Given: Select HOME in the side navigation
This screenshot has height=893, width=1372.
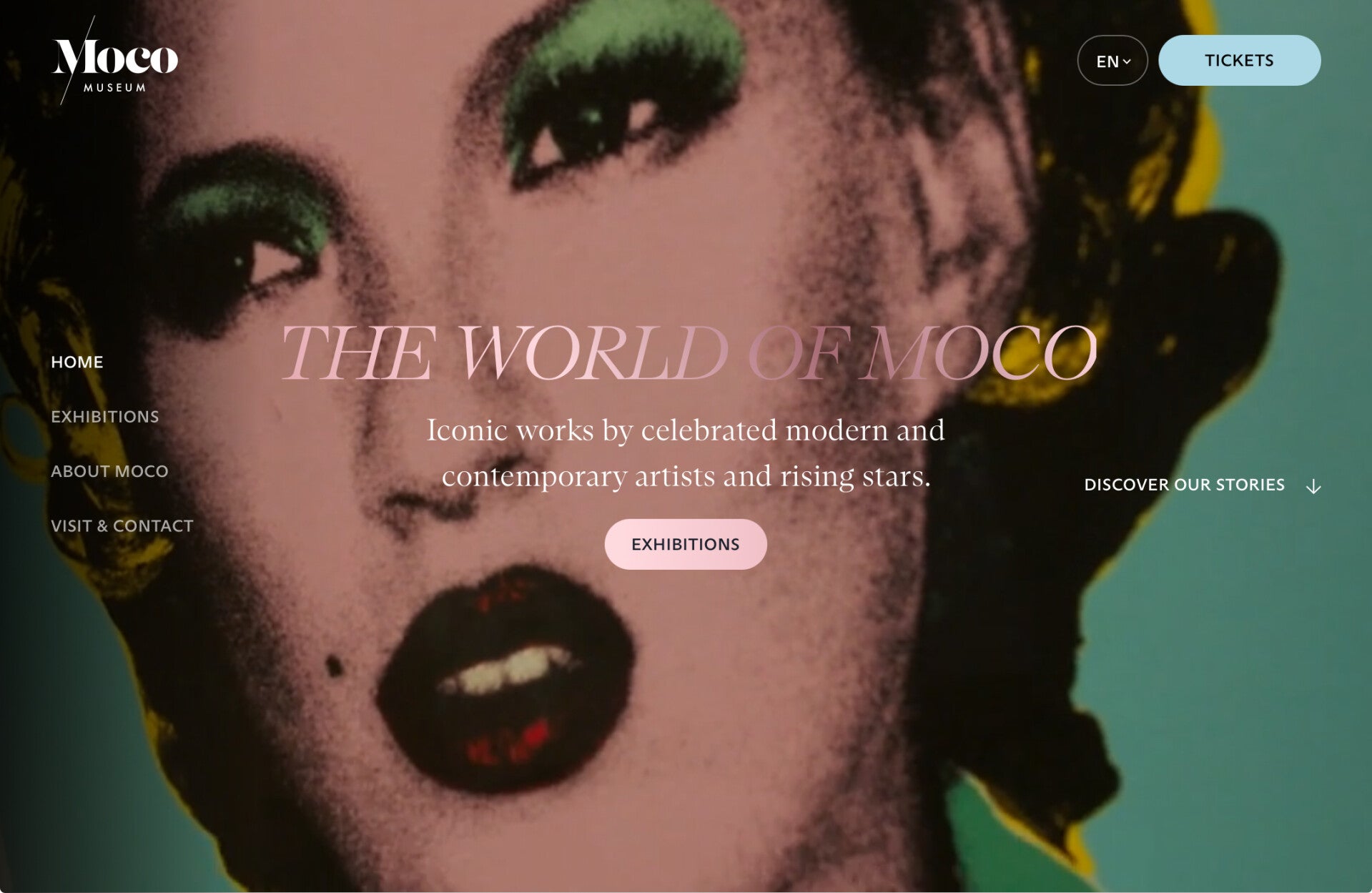Looking at the screenshot, I should pos(77,362).
